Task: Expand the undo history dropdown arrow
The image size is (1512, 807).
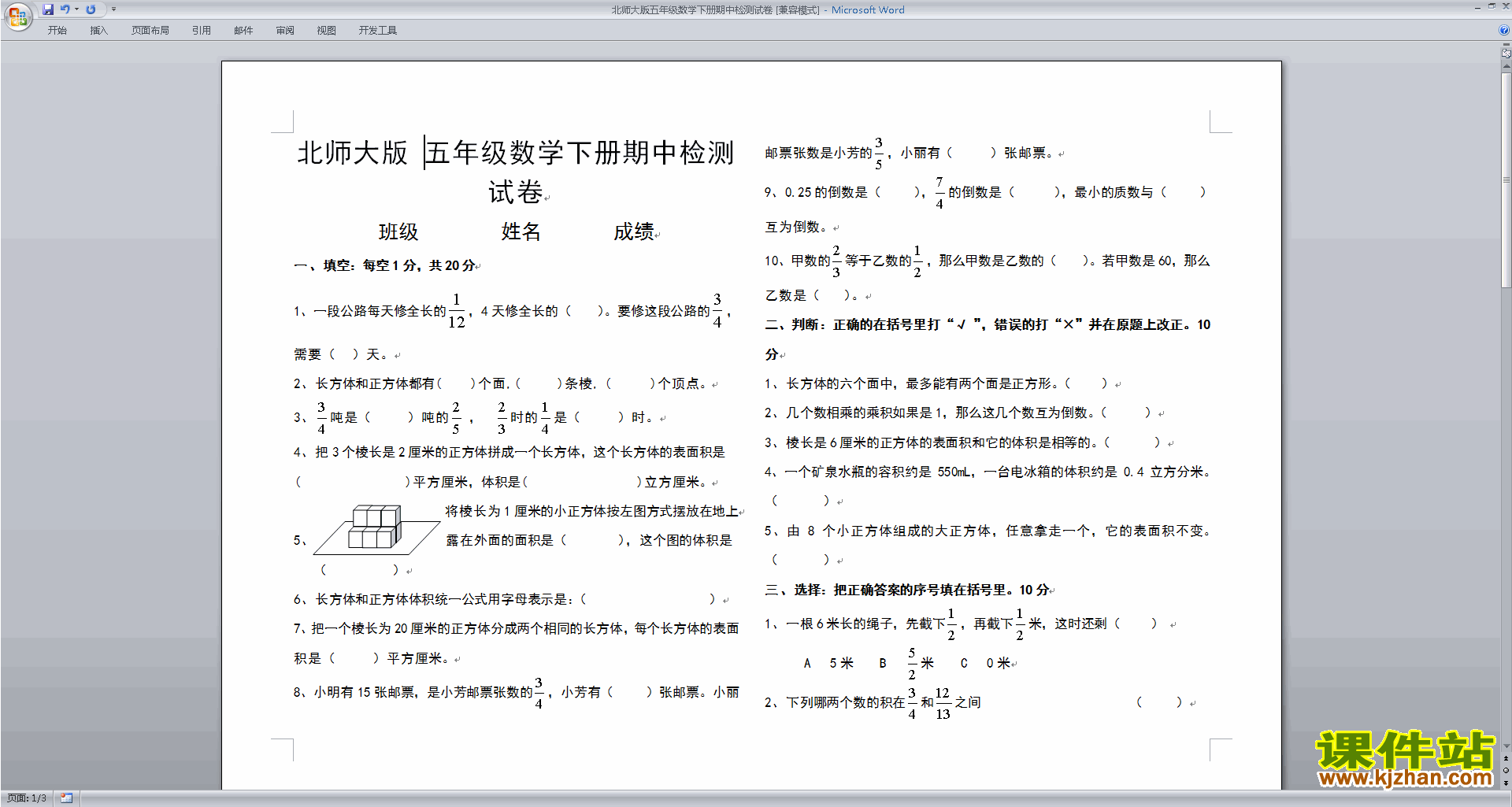Action: coord(76,9)
